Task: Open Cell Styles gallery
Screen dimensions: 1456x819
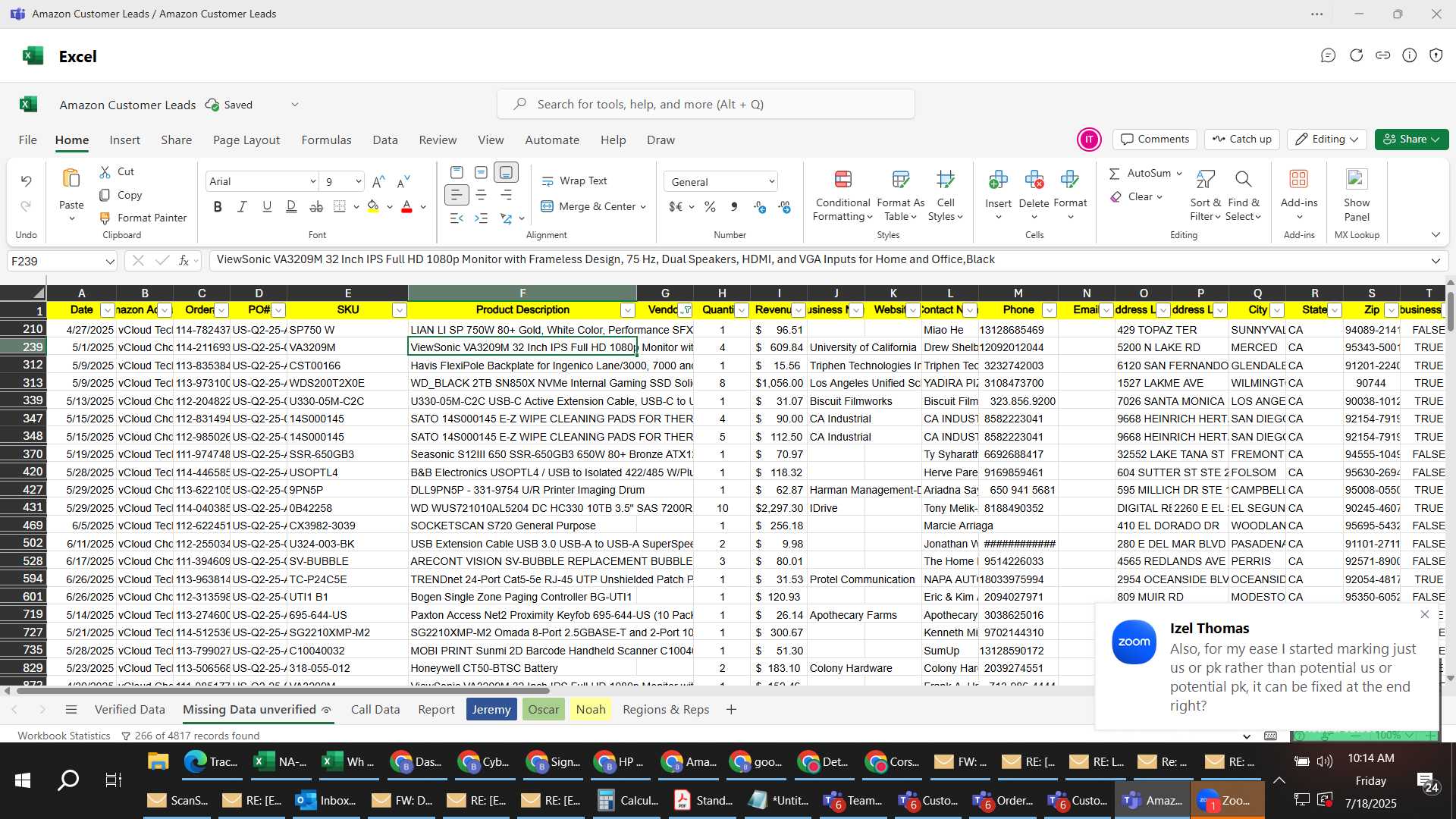Action: click(x=945, y=196)
